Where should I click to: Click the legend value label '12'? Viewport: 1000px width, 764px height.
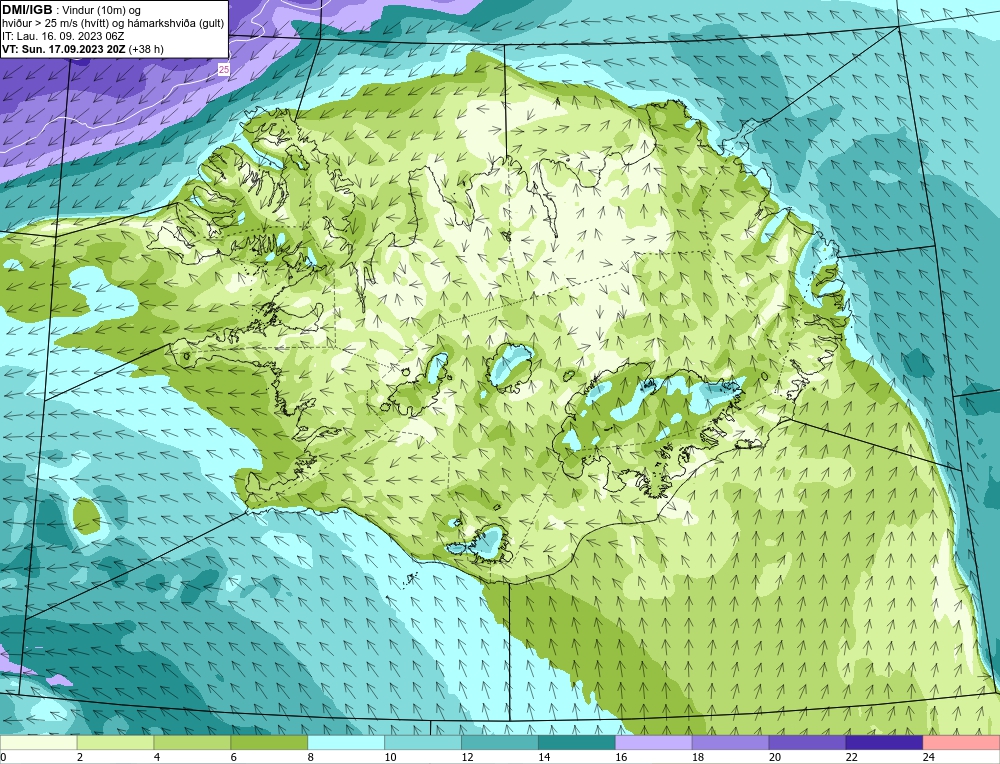467,757
